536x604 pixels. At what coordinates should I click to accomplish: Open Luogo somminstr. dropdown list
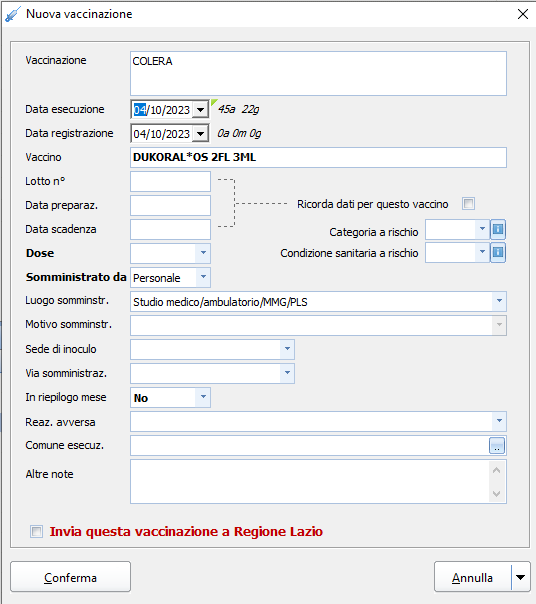pyautogui.click(x=499, y=301)
